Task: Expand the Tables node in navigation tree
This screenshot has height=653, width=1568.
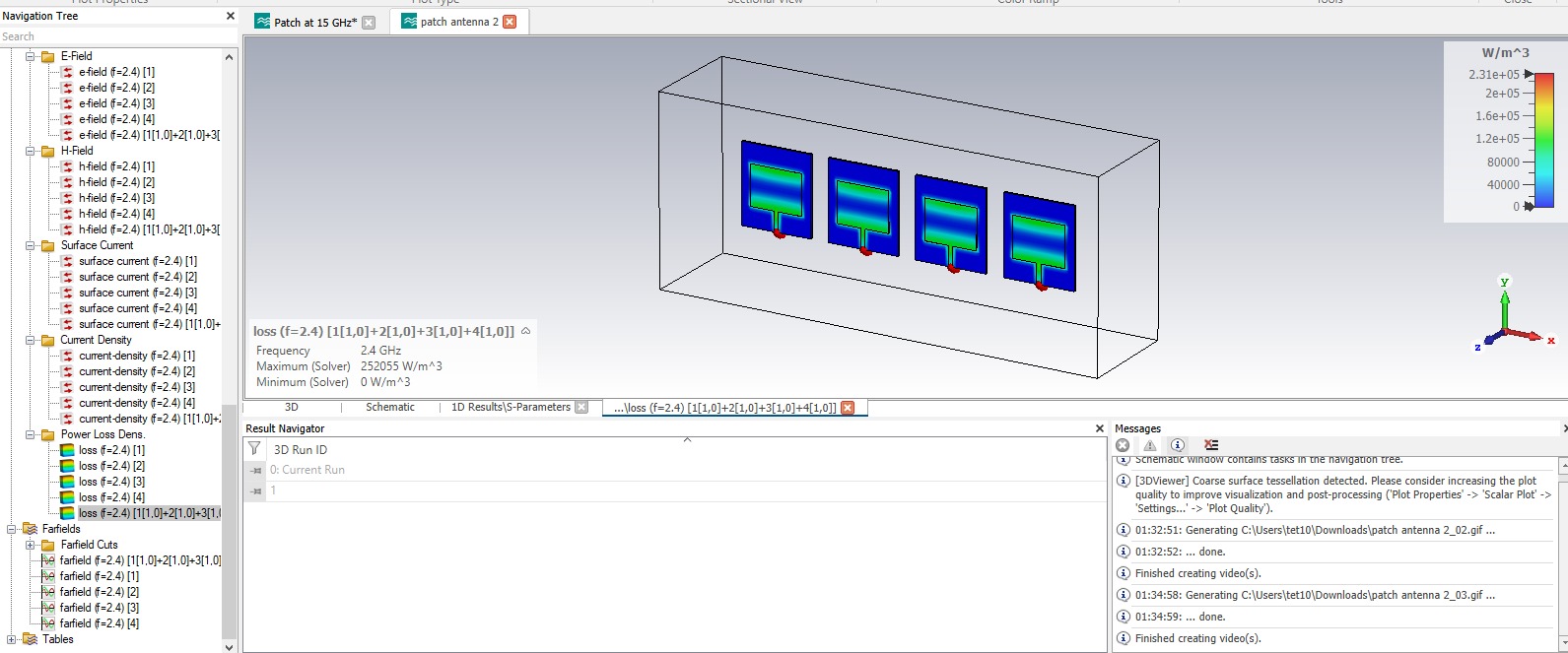Action: point(12,639)
